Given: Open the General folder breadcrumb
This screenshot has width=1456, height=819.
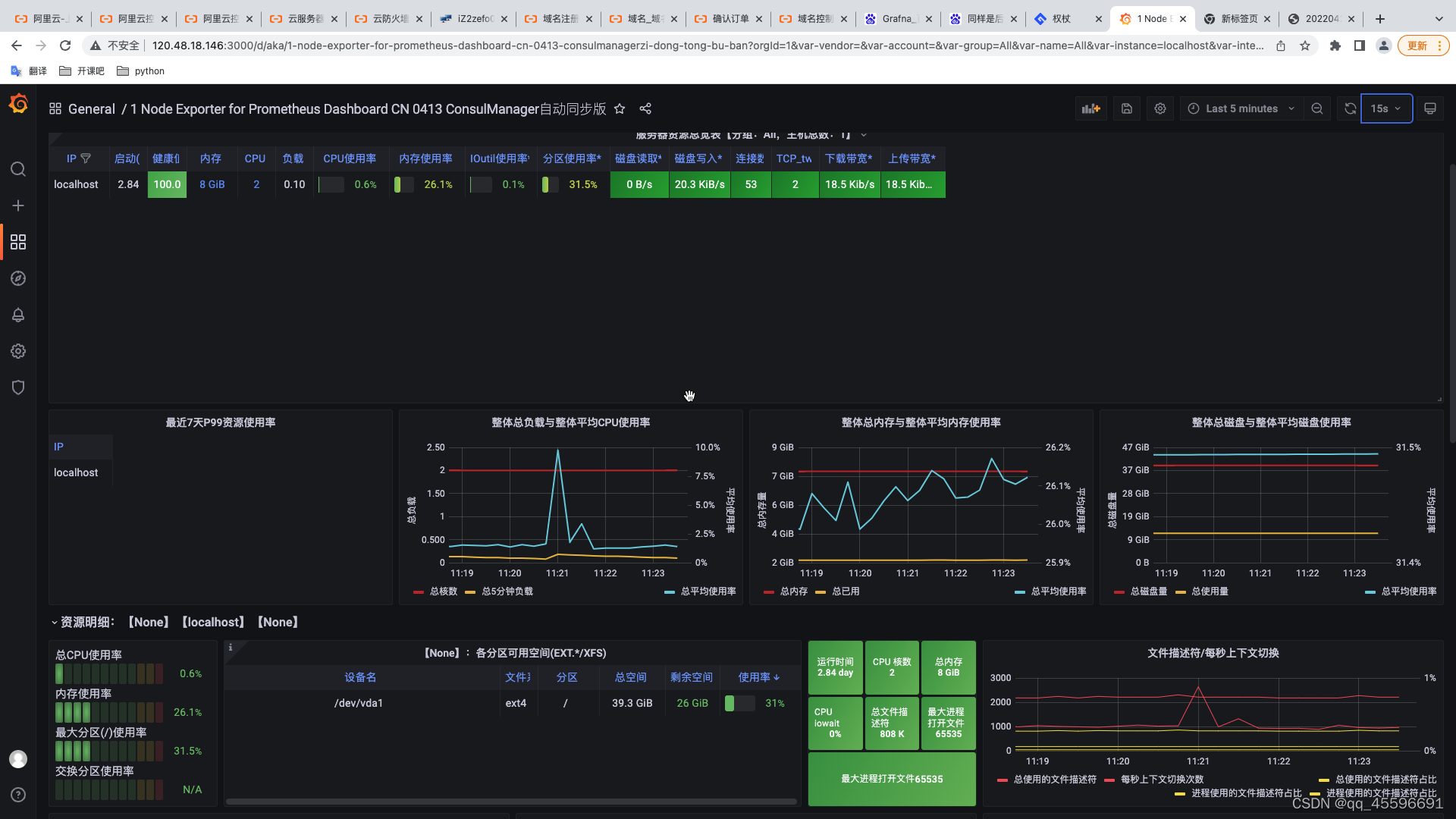Looking at the screenshot, I should (x=92, y=108).
